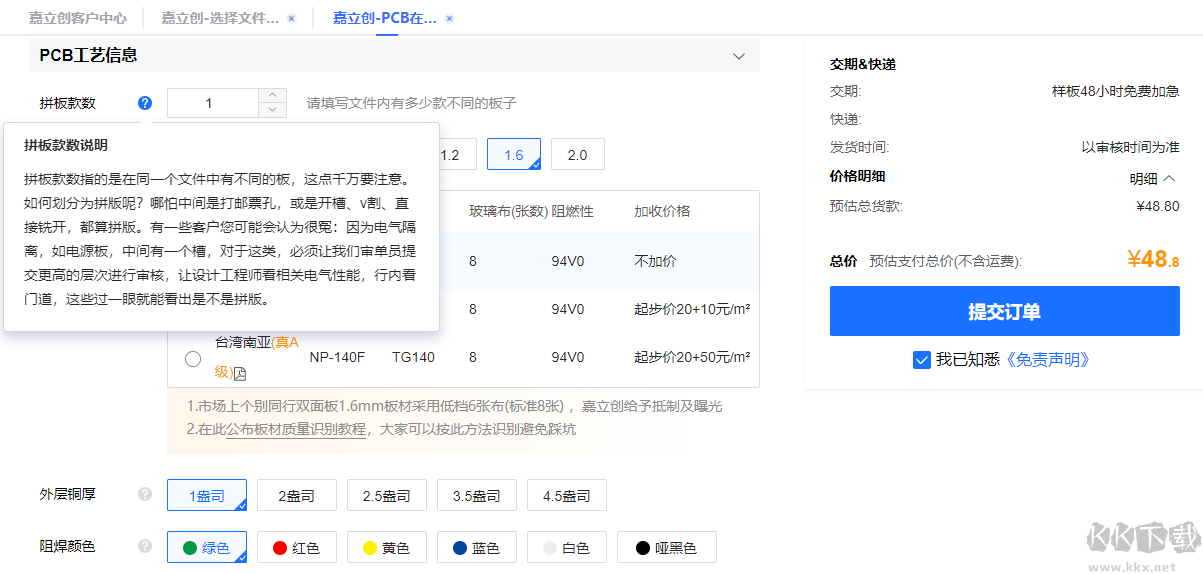
Task: Decrease the 拼板款数 value with down arrow
Action: (272, 110)
